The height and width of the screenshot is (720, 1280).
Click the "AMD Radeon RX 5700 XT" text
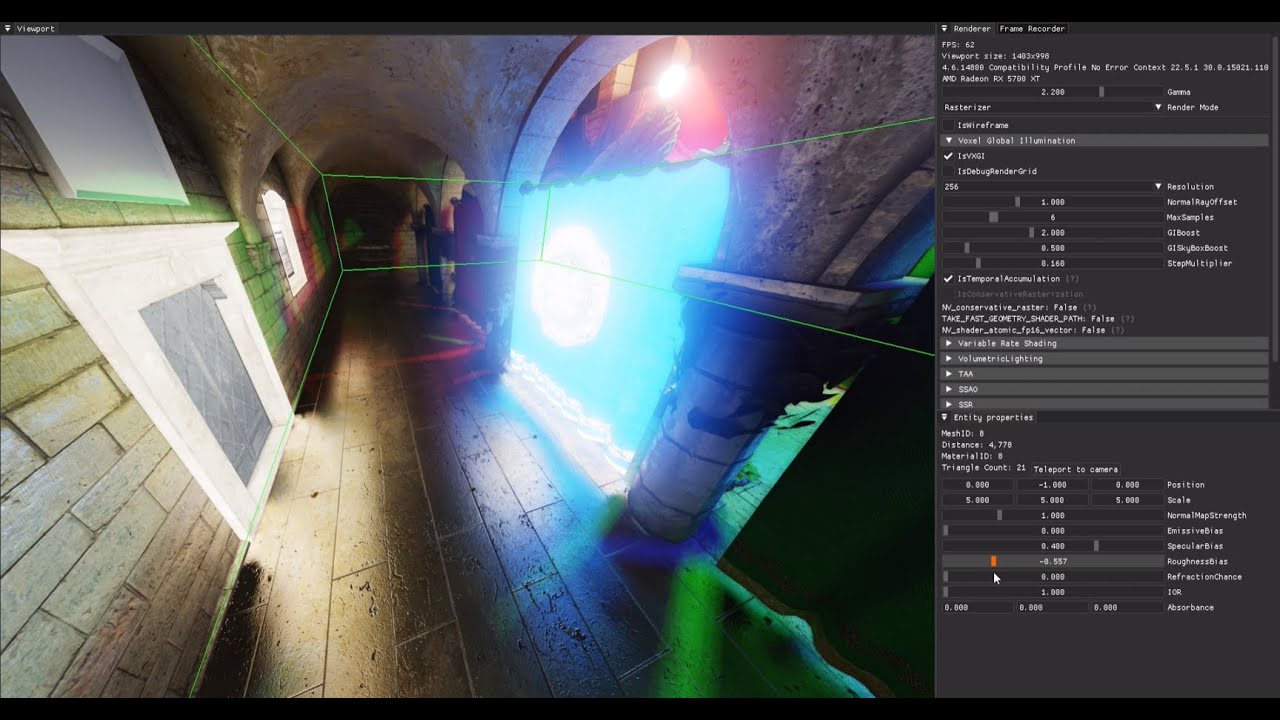[x=991, y=78]
